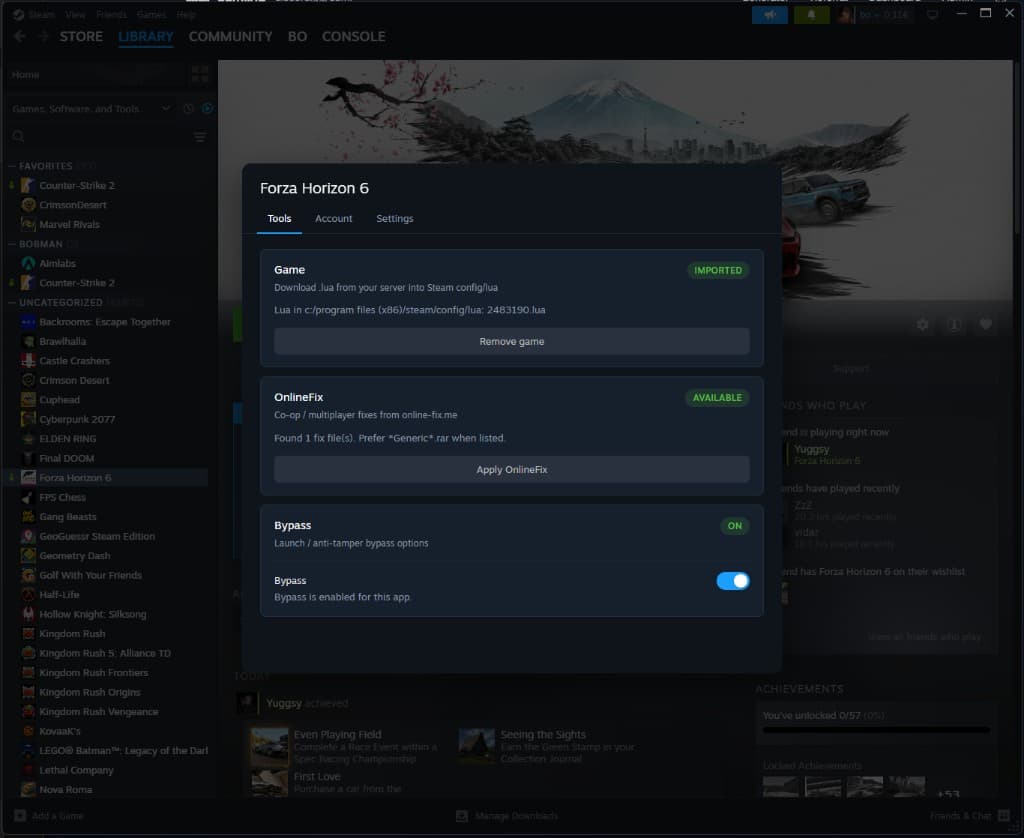The height and width of the screenshot is (838, 1024).
Task: Select Backrooms: Escape Together
Action: coord(104,321)
